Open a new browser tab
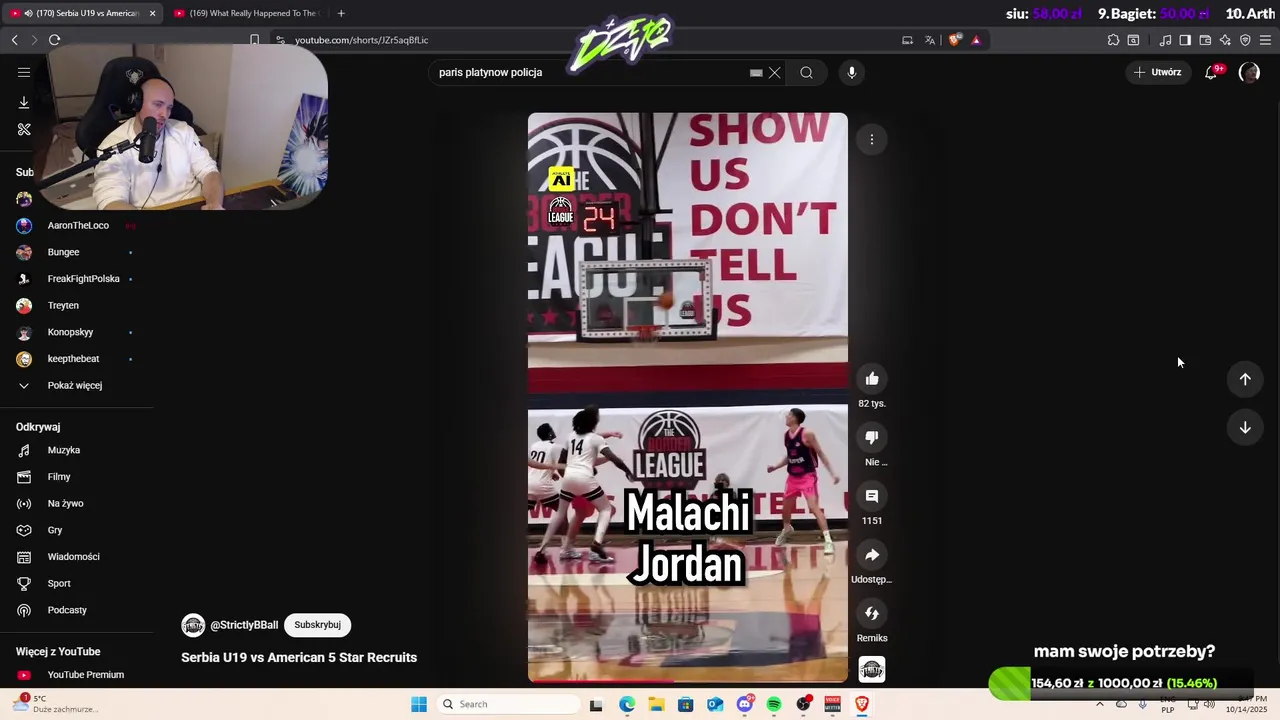This screenshot has height=720, width=1280. (341, 13)
